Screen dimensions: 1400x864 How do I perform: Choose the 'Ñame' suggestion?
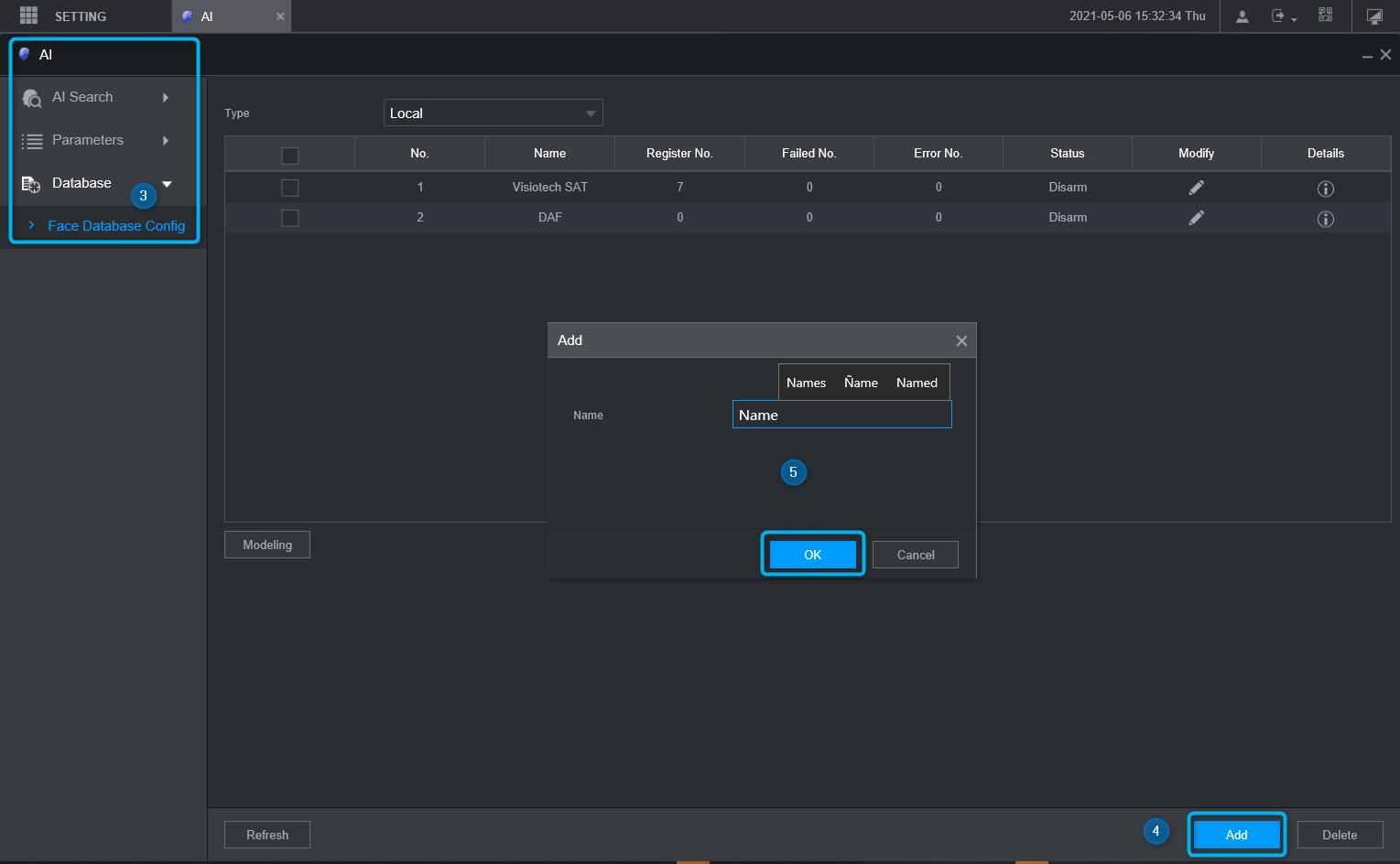coord(861,383)
